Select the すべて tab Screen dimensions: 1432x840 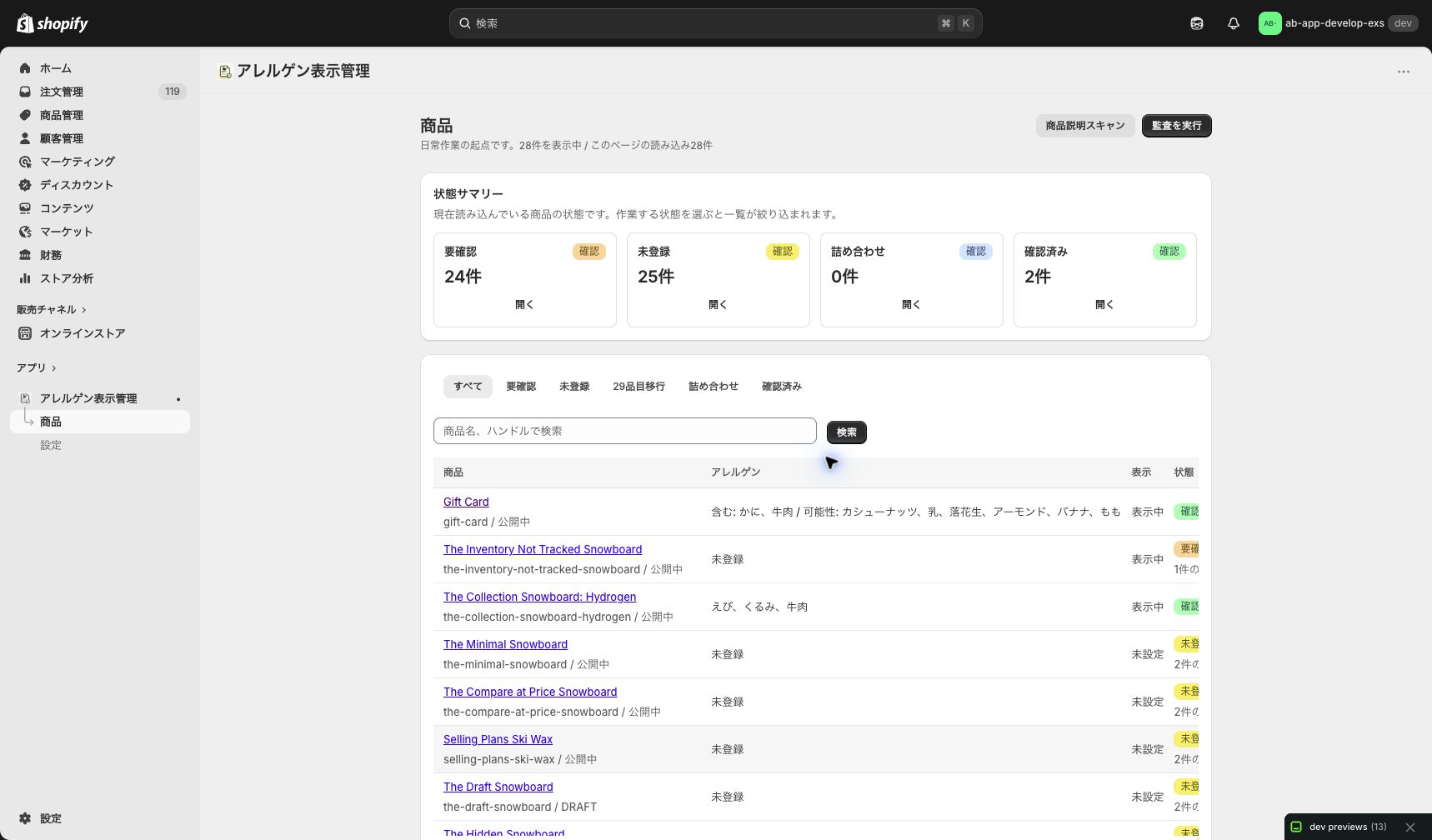pyautogui.click(x=468, y=387)
